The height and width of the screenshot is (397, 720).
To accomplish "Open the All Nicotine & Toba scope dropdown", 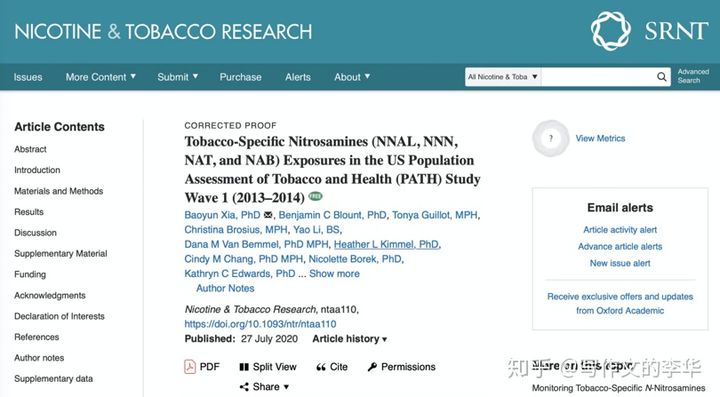I will pyautogui.click(x=503, y=77).
